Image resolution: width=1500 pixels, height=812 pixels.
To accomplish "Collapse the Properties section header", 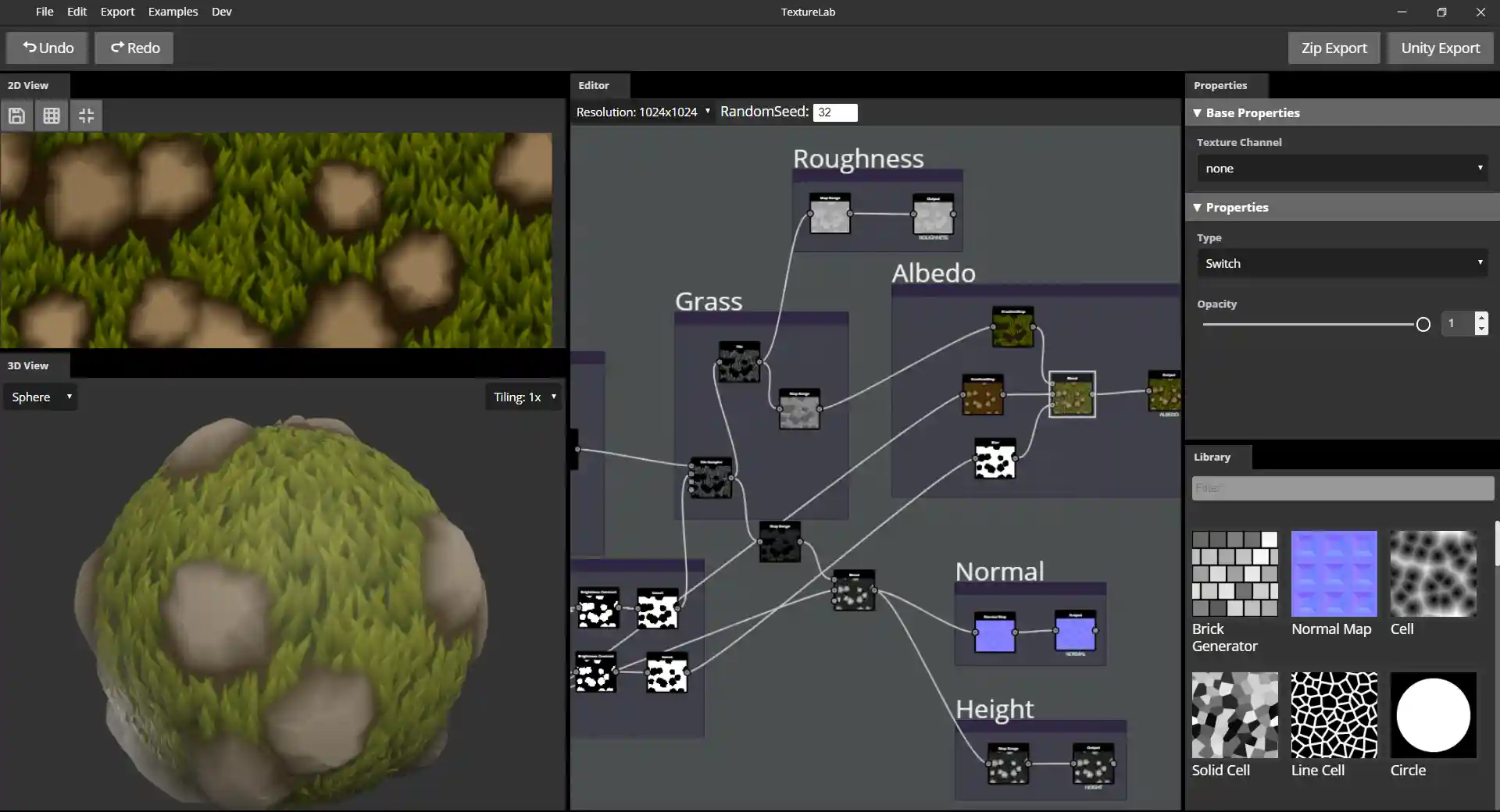I will click(1342, 207).
